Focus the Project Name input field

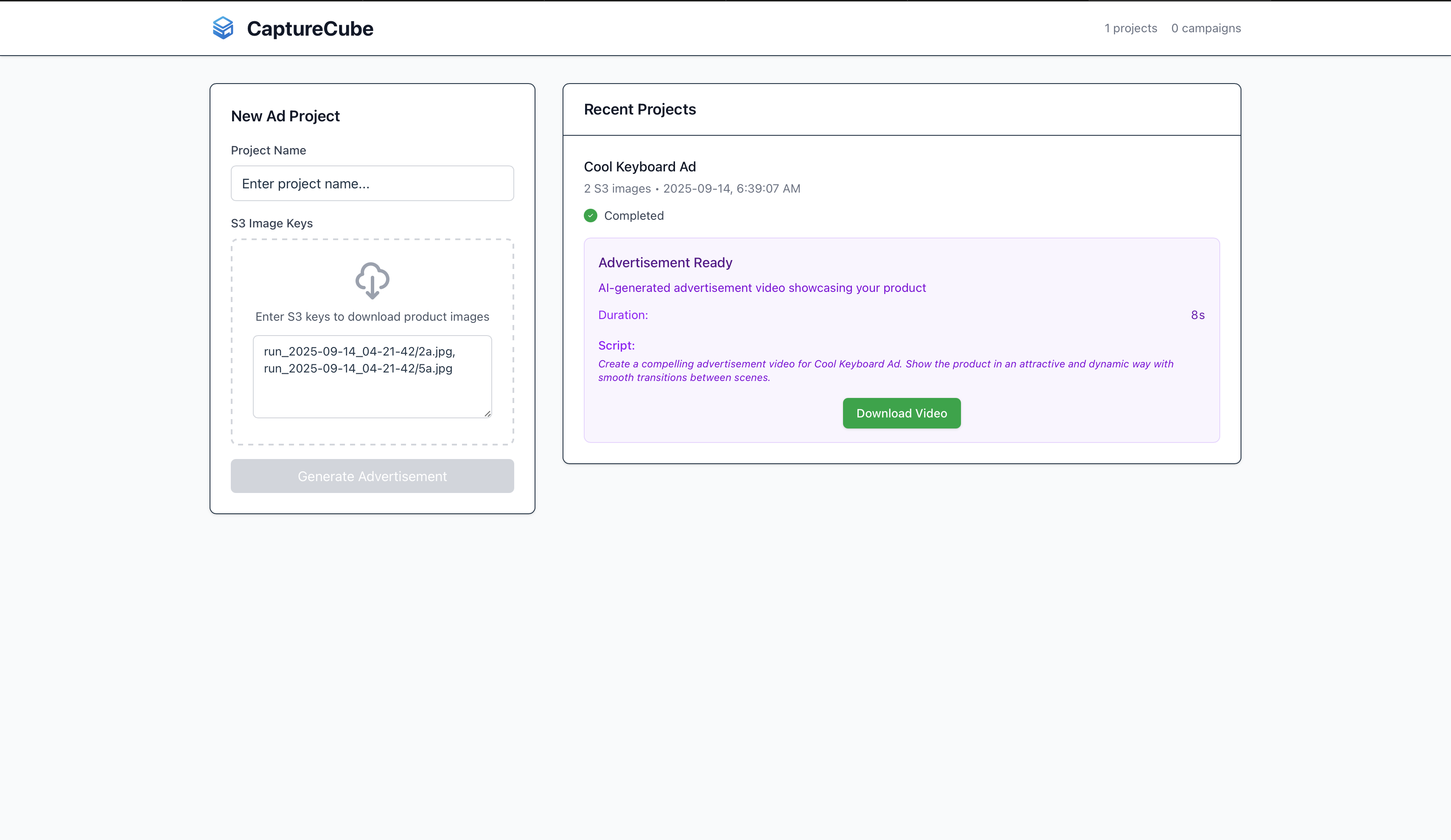(372, 184)
